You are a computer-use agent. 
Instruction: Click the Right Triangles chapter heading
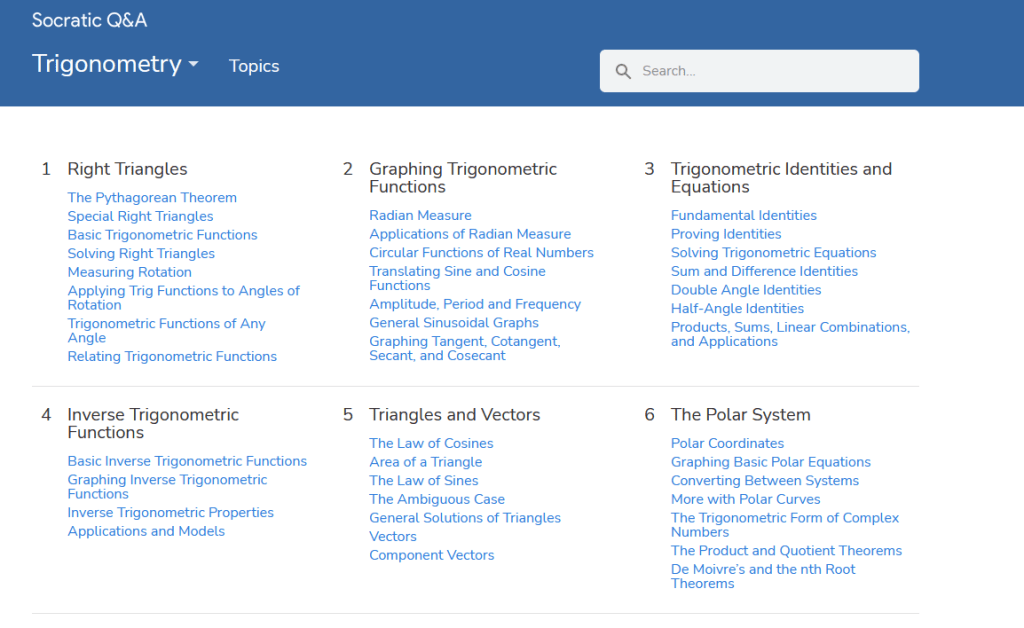tap(127, 169)
